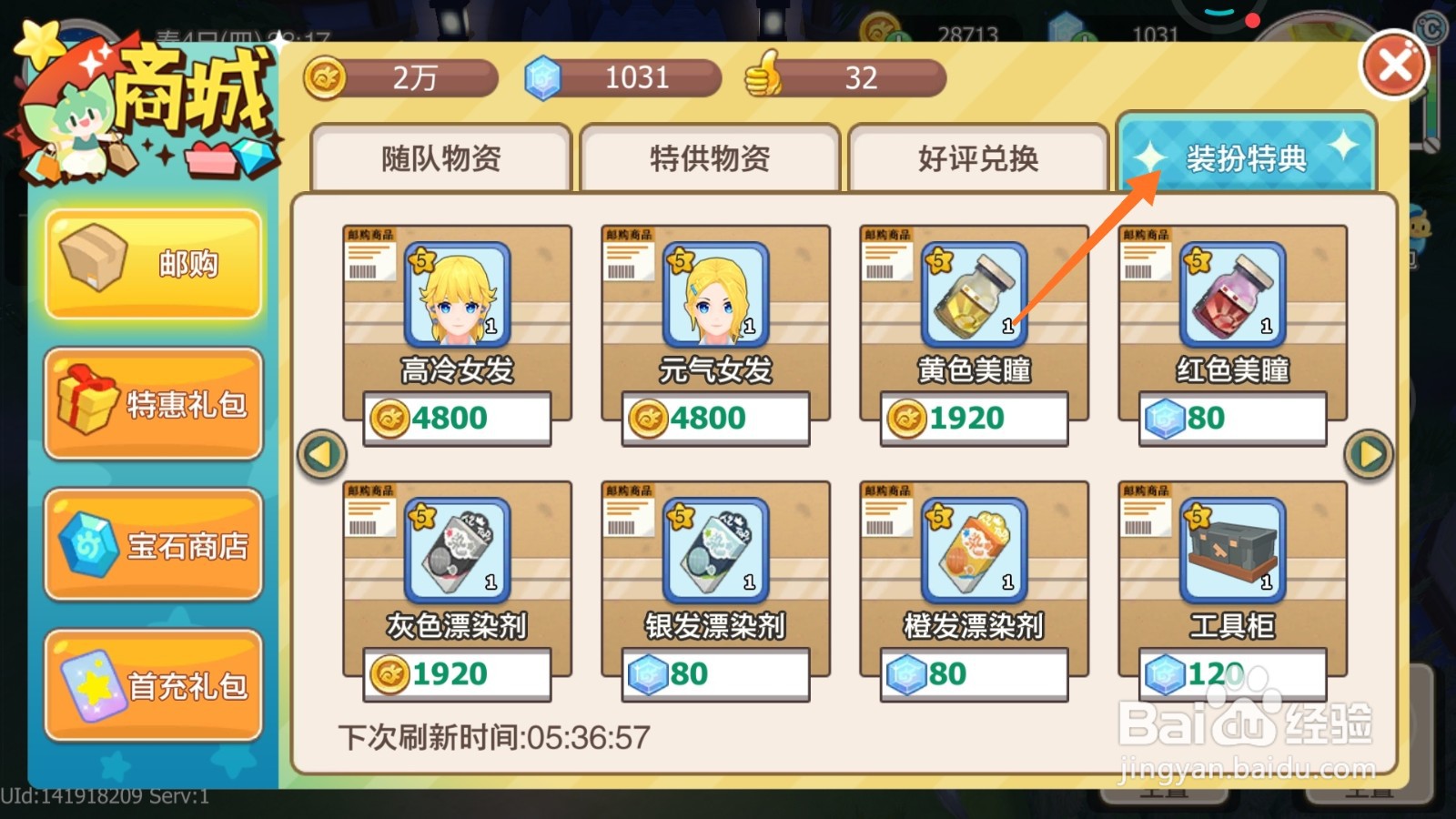Pick the 灰色漂染剂 dye packet icon

[x=457, y=551]
